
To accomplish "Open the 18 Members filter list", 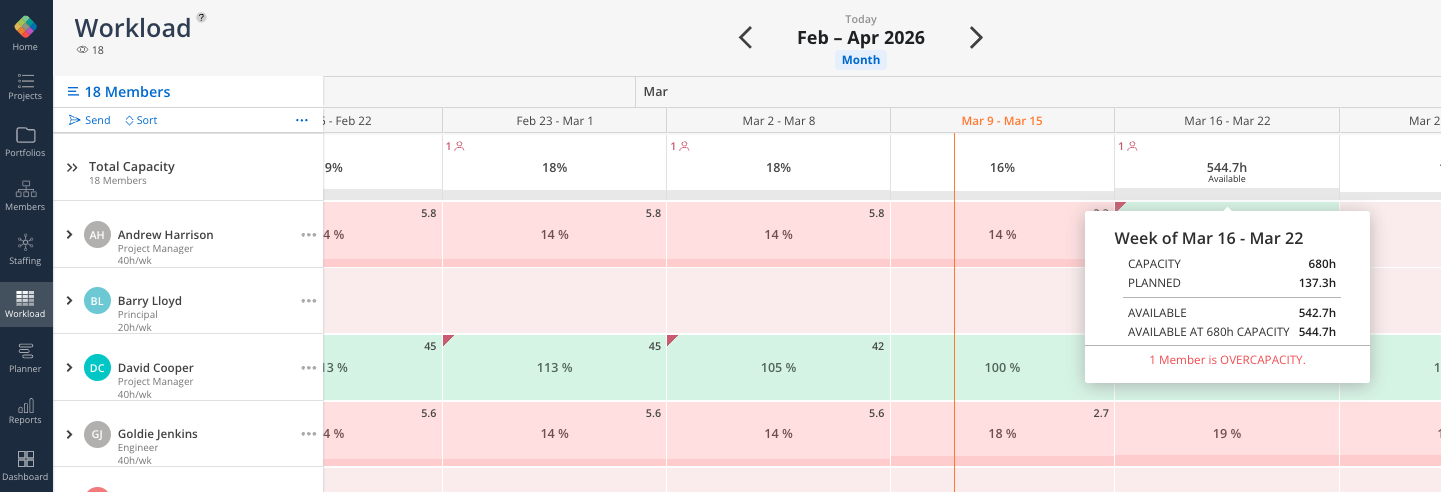I will click(x=119, y=92).
